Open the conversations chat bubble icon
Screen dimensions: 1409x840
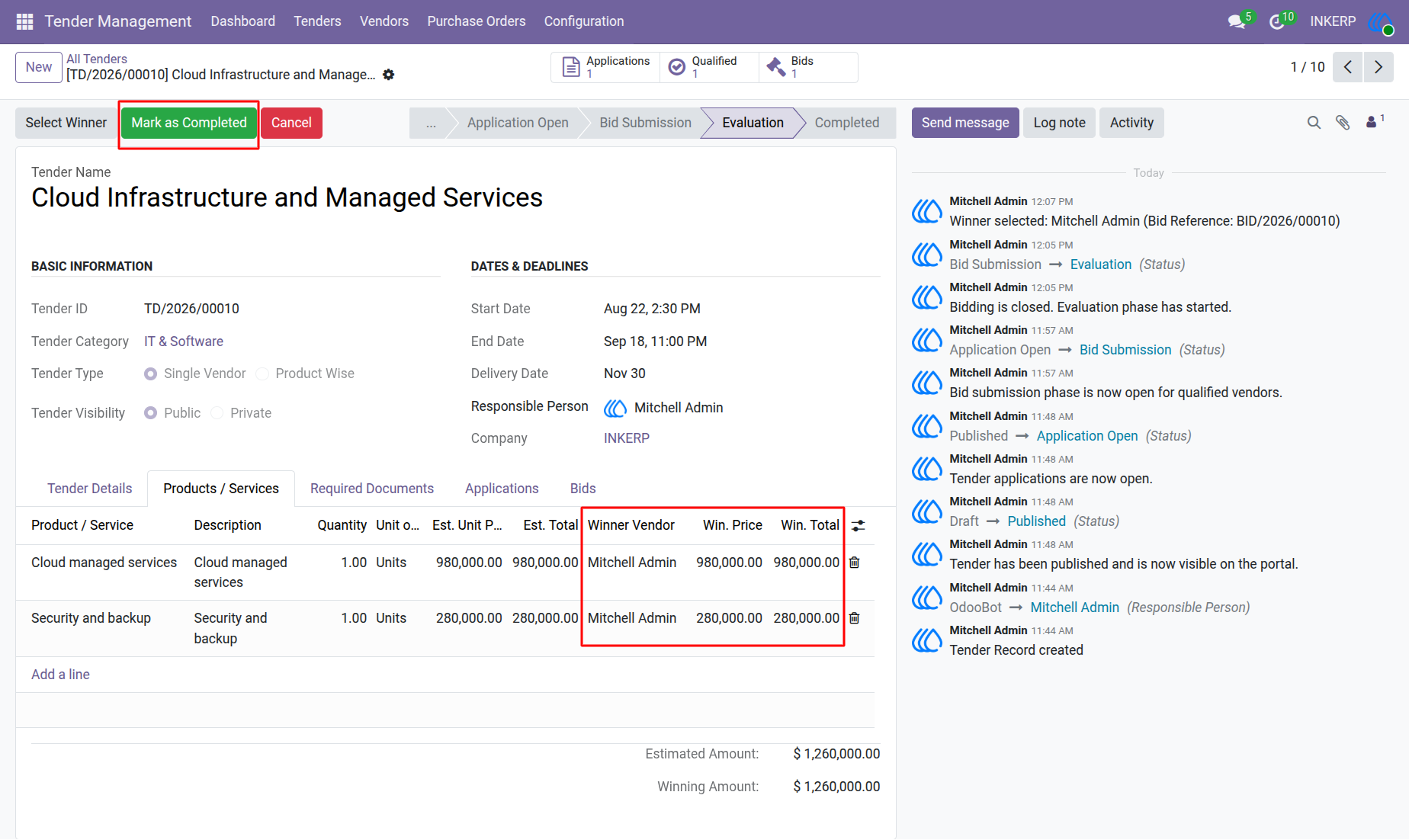[1237, 21]
